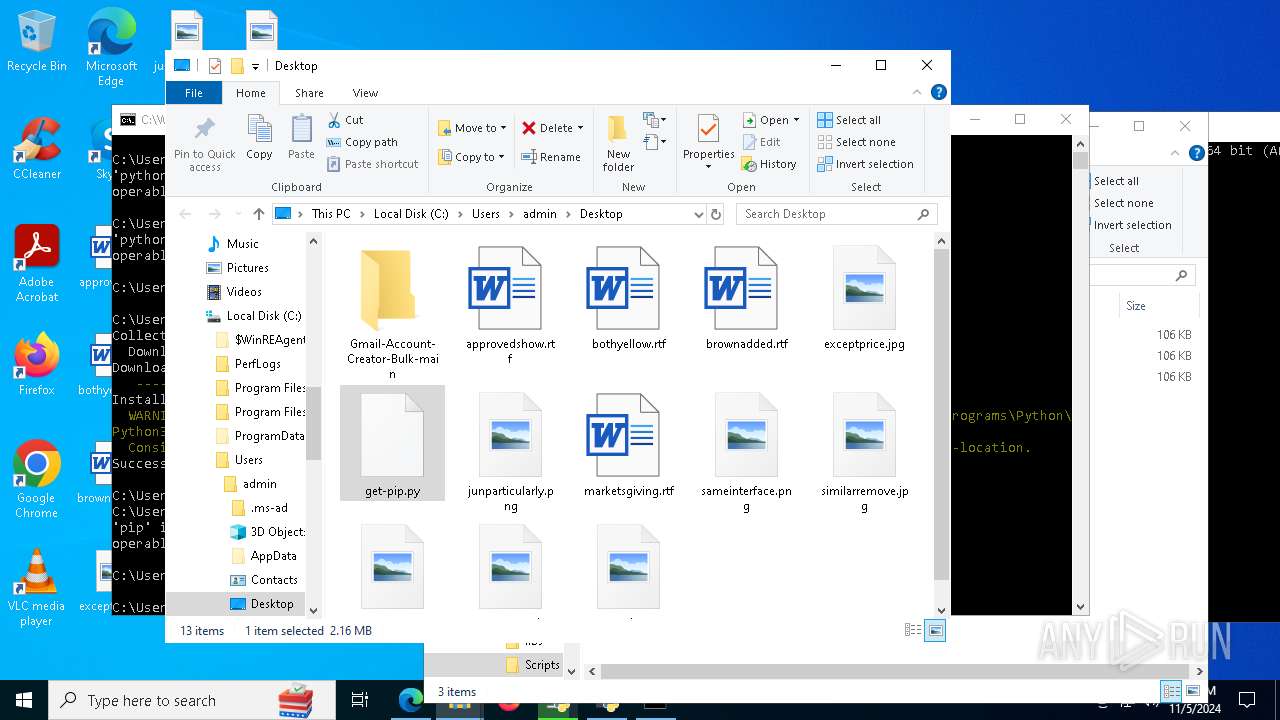Switch to large icons view layout icon
1280x720 pixels.
(x=934, y=630)
